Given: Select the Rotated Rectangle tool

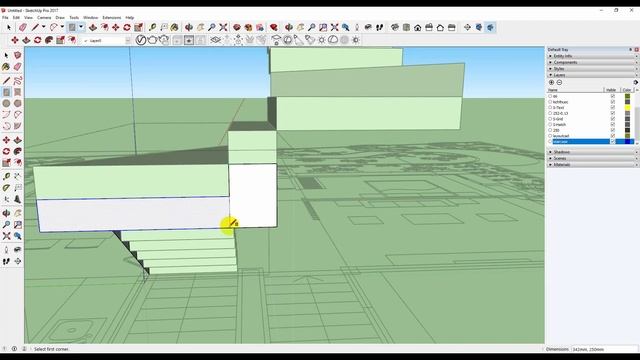Looking at the screenshot, I should [18, 92].
